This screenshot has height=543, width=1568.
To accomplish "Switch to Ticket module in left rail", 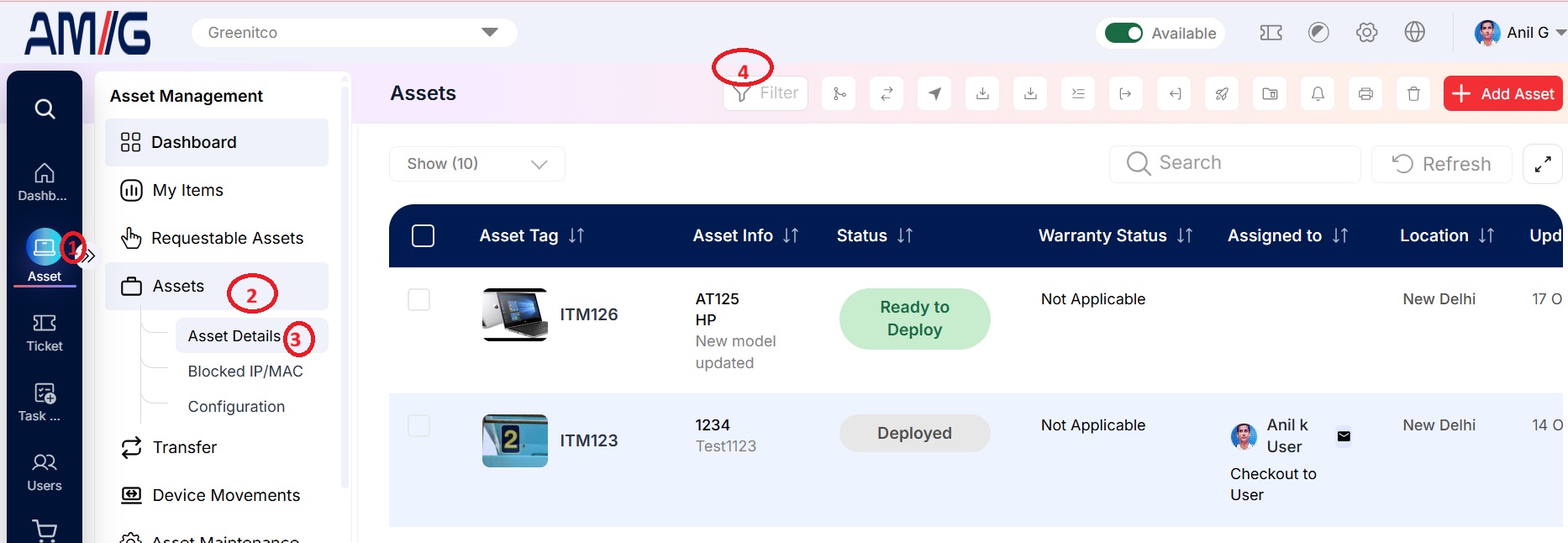I will click(45, 333).
